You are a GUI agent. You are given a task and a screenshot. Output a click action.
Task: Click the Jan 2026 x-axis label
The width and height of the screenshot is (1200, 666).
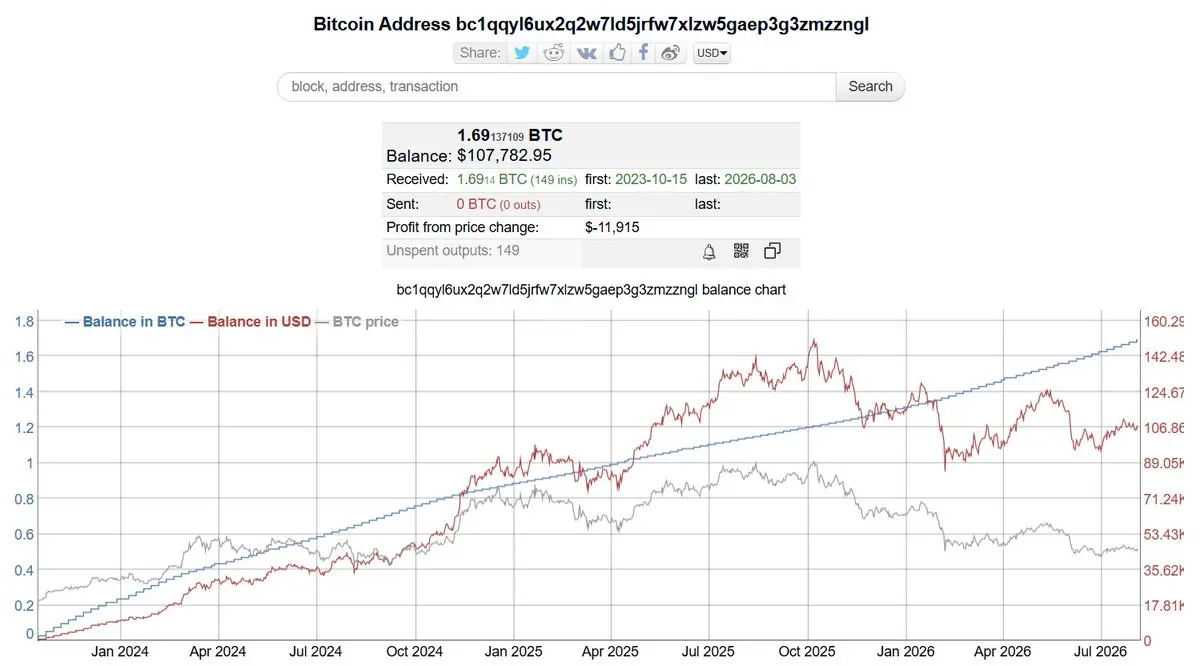(x=906, y=651)
